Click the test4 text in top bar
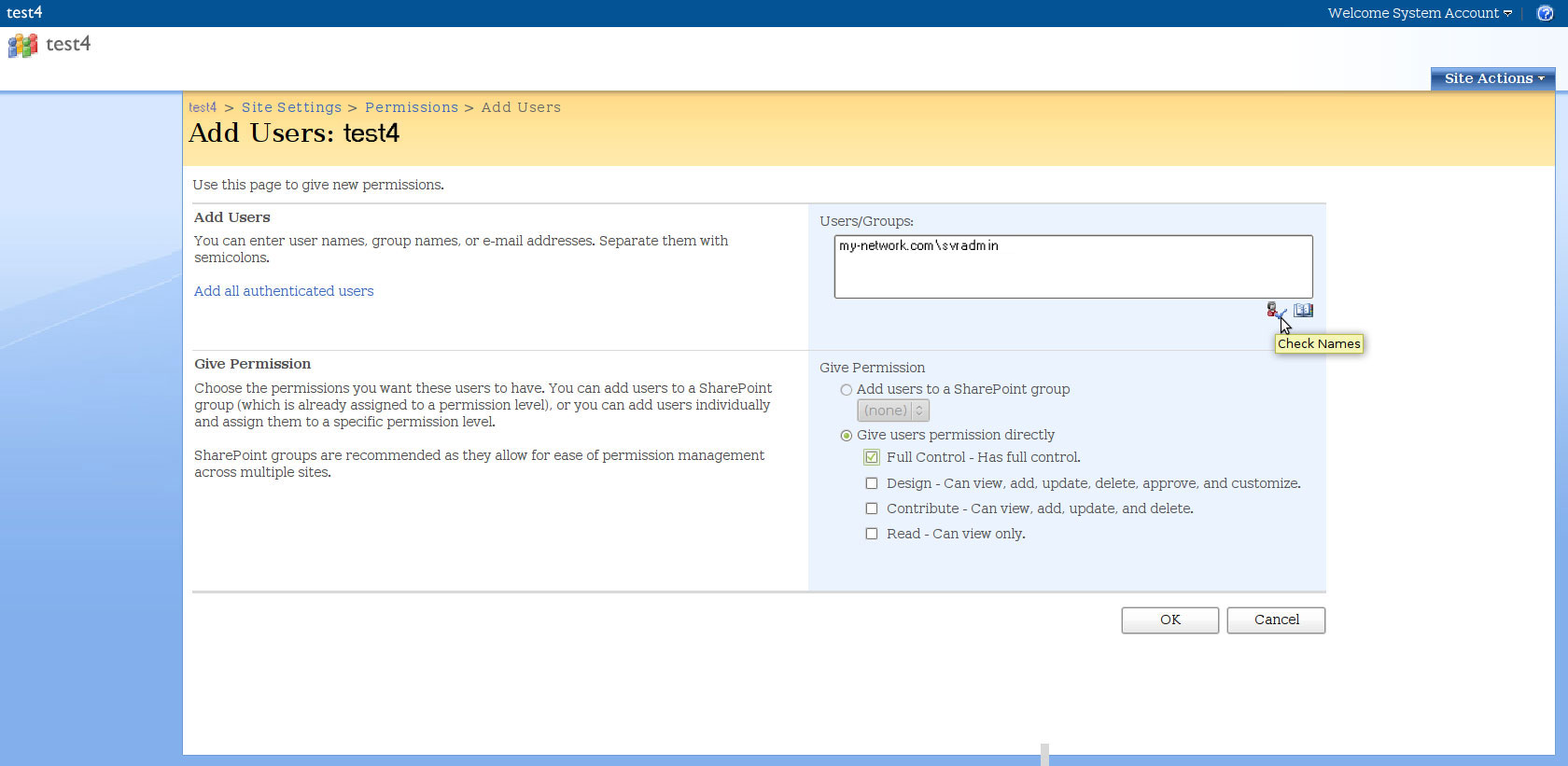This screenshot has width=1568, height=766. pos(24,12)
